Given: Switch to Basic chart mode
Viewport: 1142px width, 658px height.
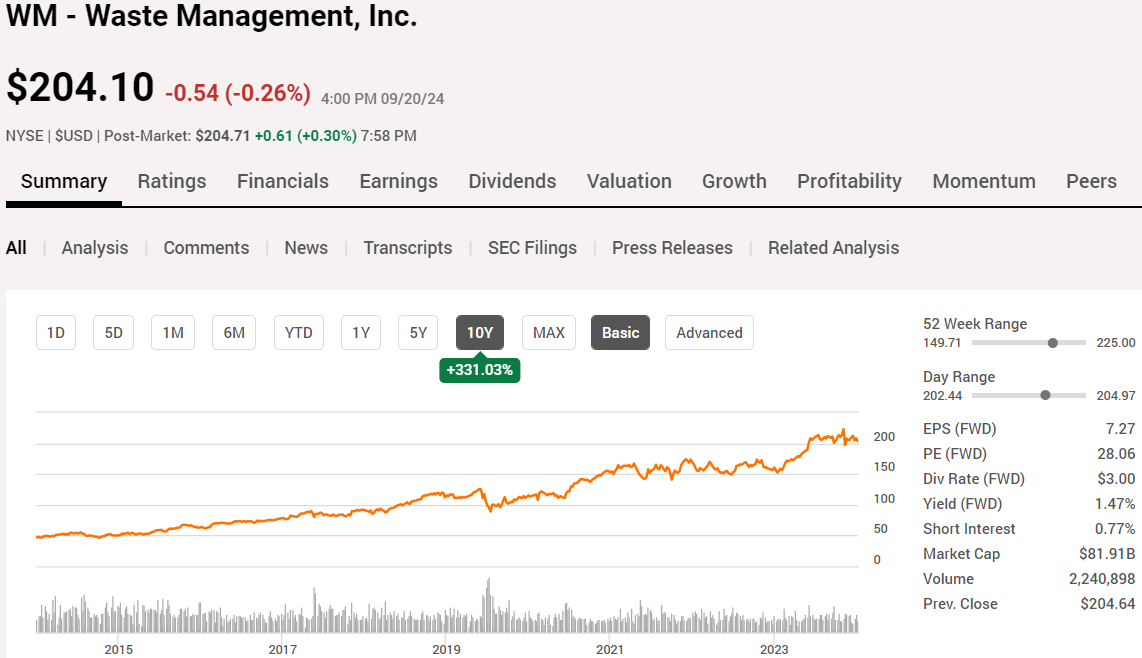Looking at the screenshot, I should tap(621, 332).
